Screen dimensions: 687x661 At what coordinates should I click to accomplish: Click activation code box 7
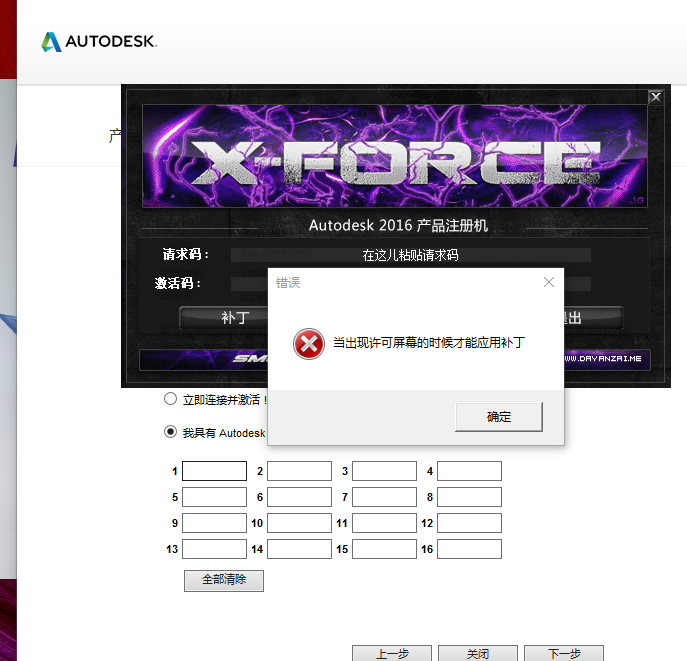[384, 497]
